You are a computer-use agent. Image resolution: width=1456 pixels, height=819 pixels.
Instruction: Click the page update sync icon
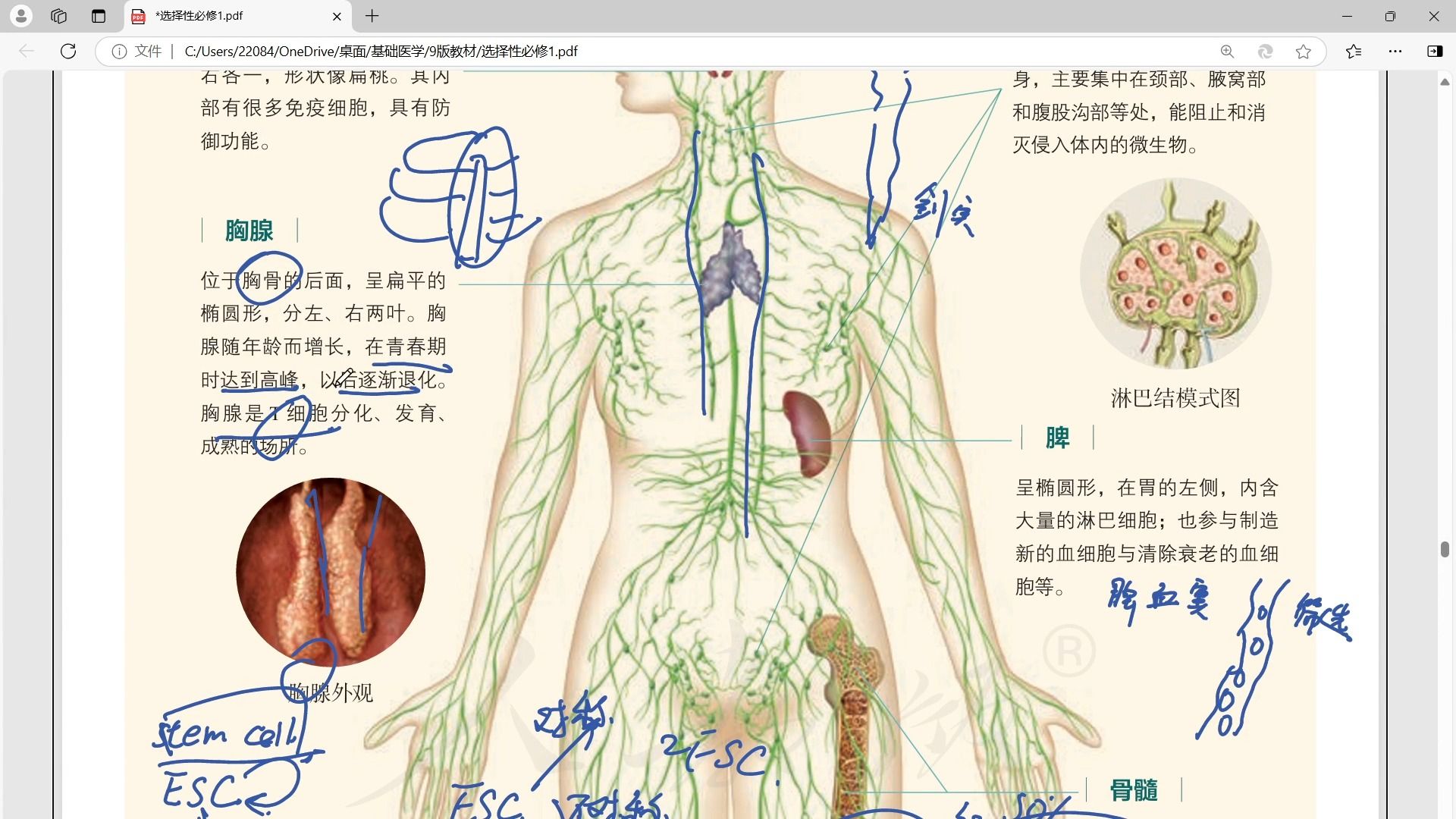[1265, 51]
